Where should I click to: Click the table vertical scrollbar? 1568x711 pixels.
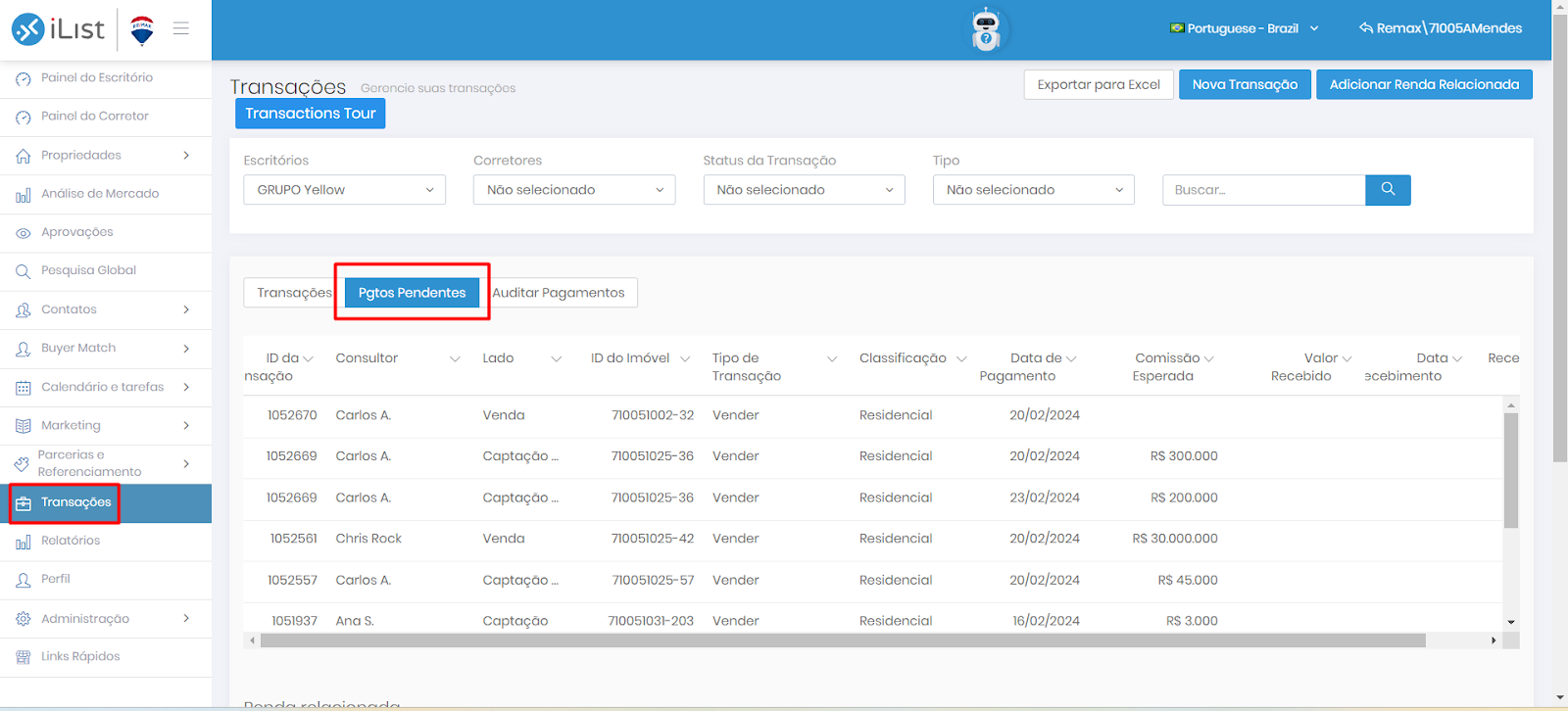(1511, 470)
